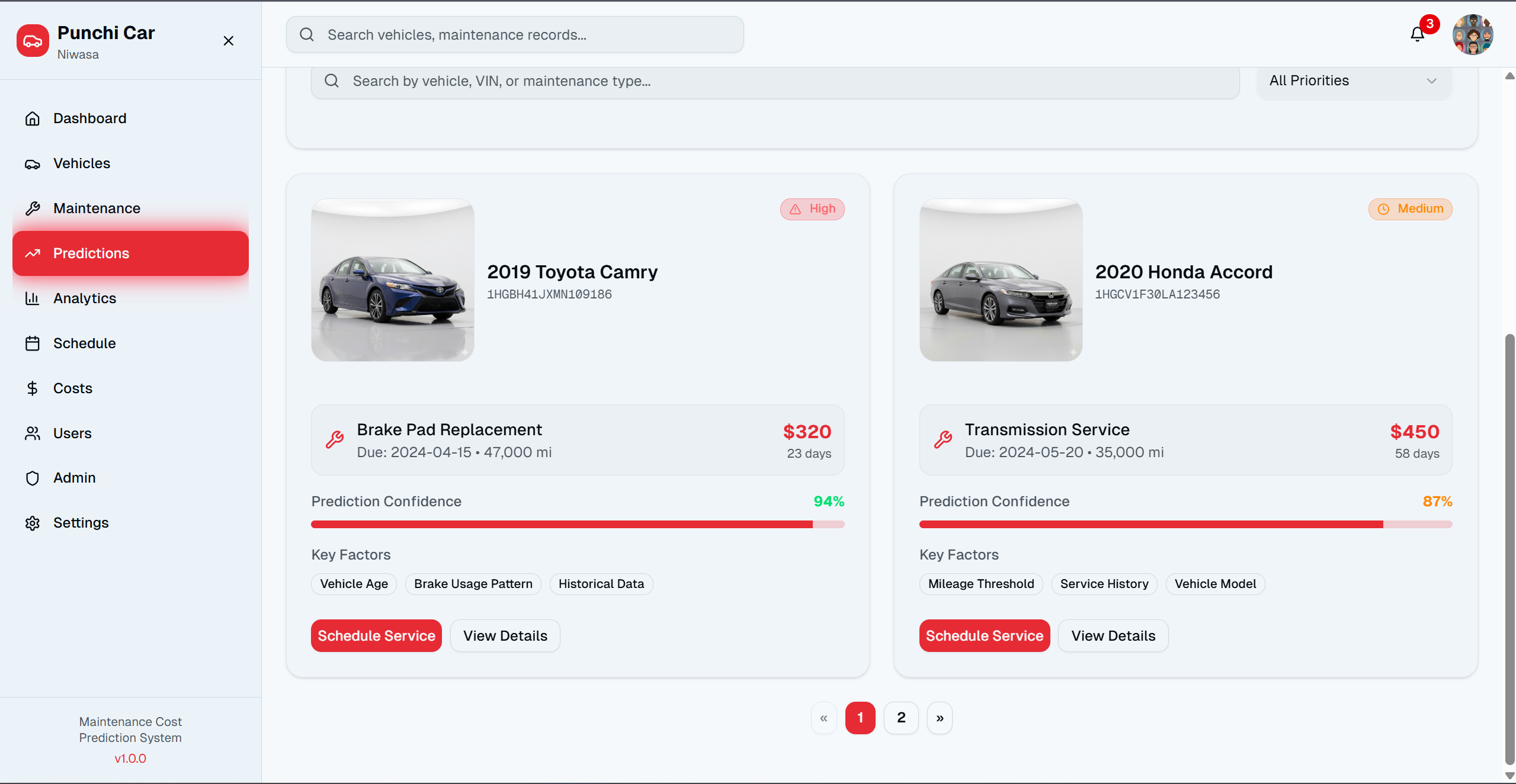1516x784 pixels.
Task: View Details of the Honda Accord prediction
Action: [x=1113, y=635]
